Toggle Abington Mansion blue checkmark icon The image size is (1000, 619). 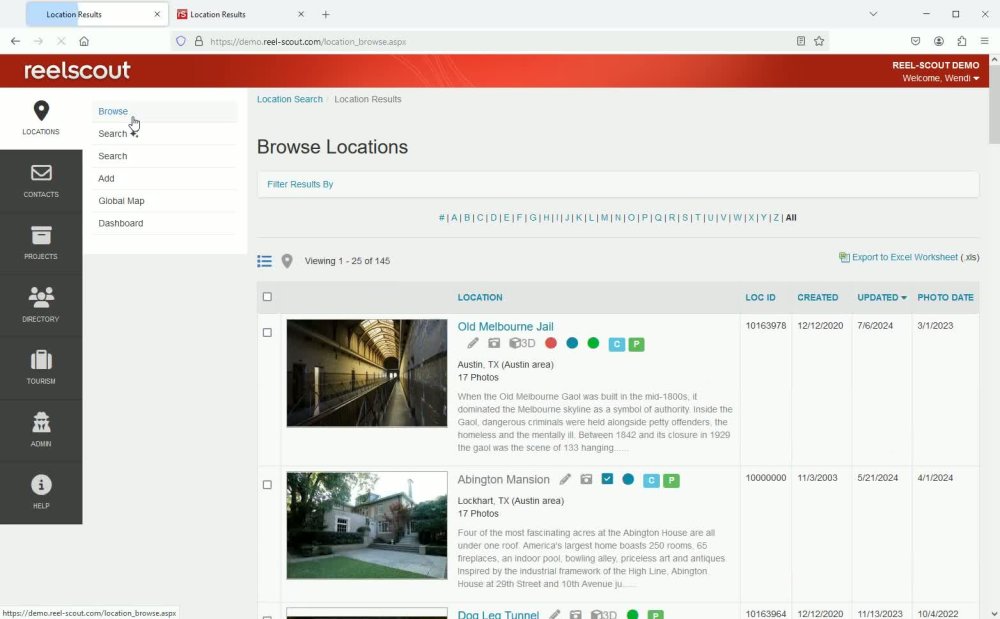(607, 479)
